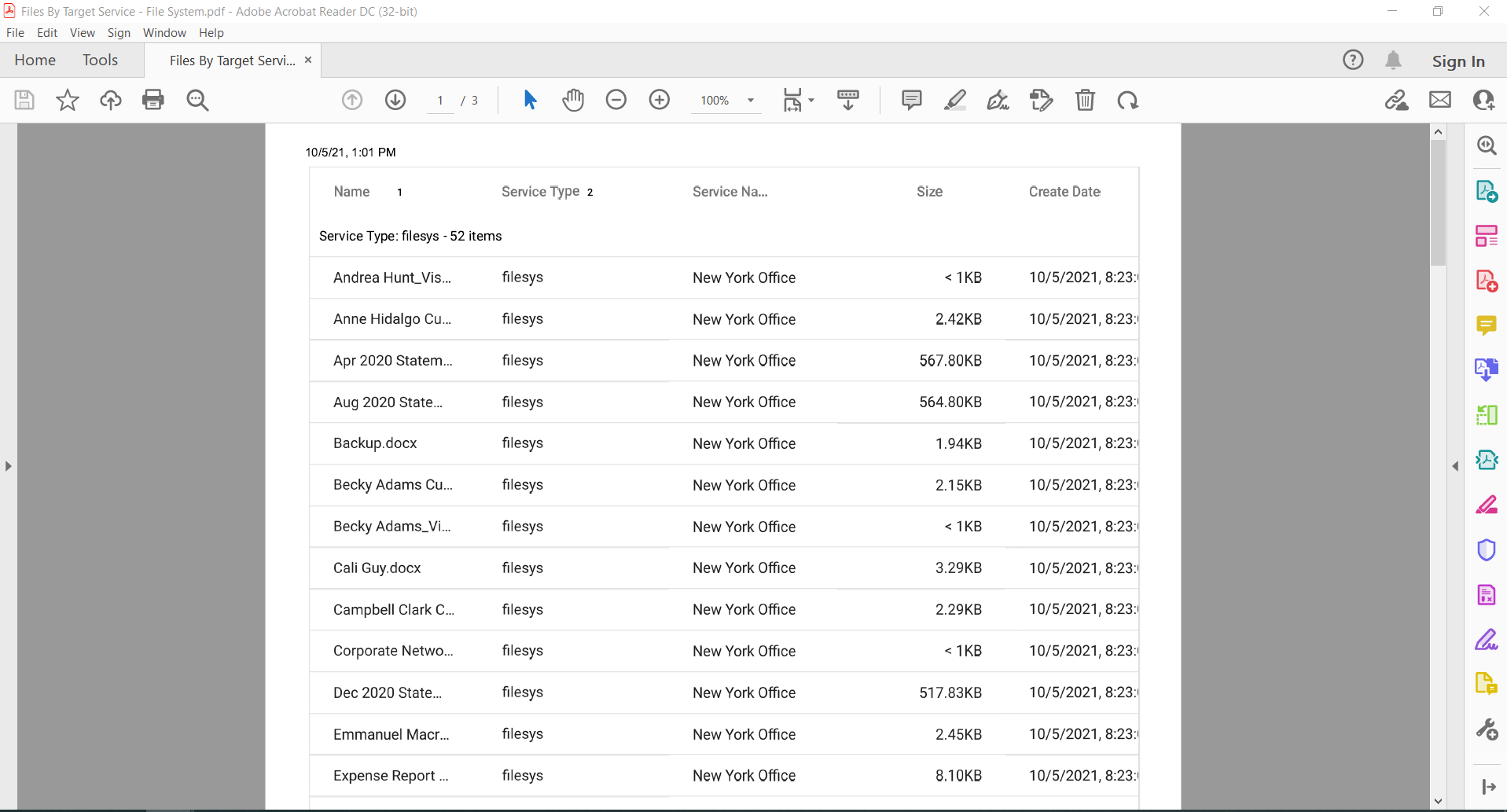Click the page number input field
The height and width of the screenshot is (812, 1507).
coord(440,101)
